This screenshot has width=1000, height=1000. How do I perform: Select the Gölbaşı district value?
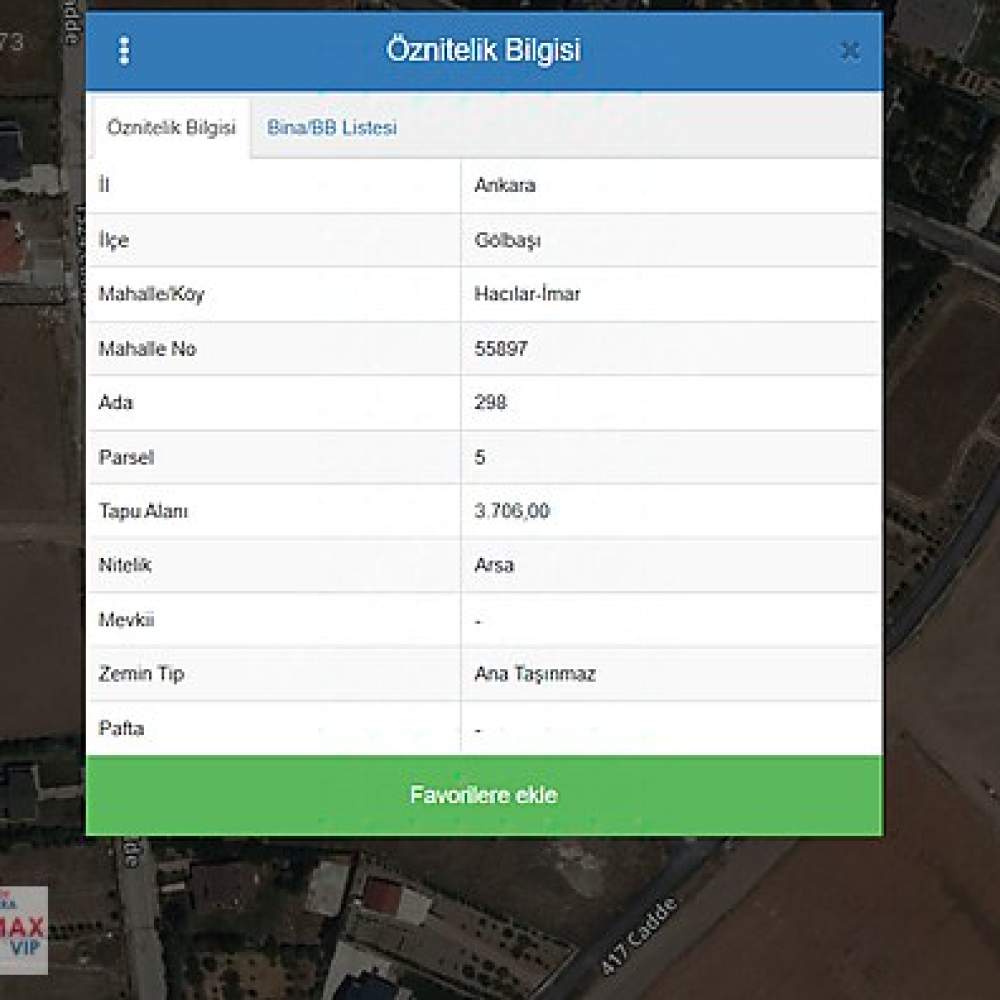507,240
